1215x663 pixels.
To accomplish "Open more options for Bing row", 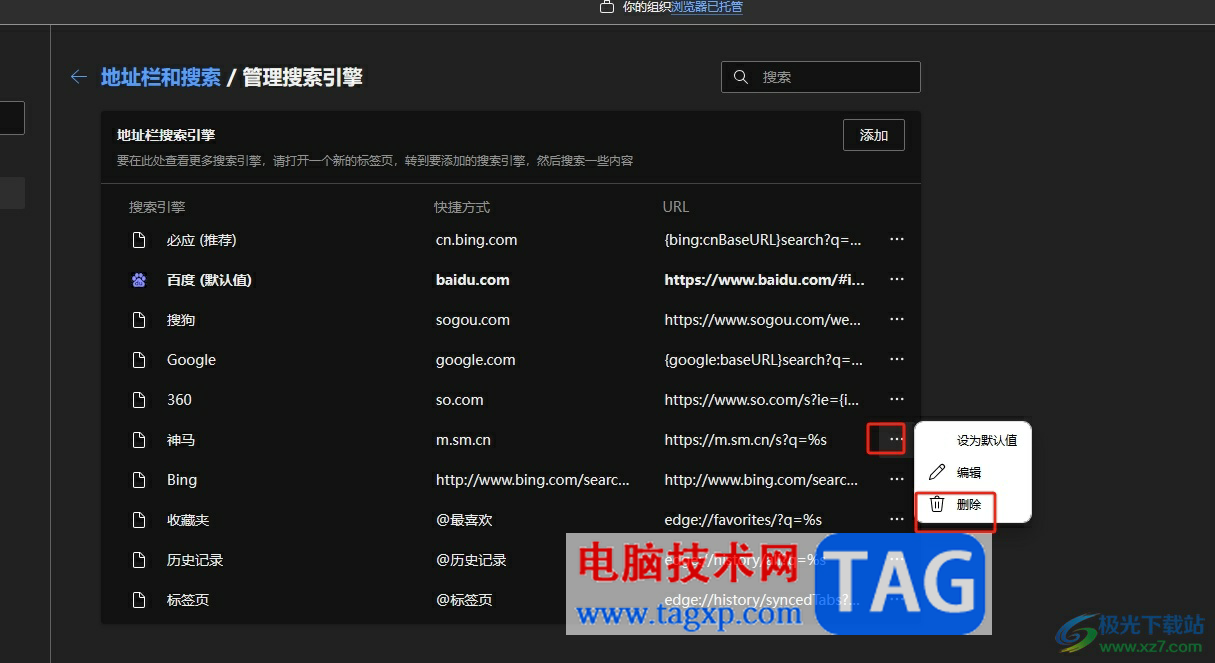I will (x=897, y=480).
